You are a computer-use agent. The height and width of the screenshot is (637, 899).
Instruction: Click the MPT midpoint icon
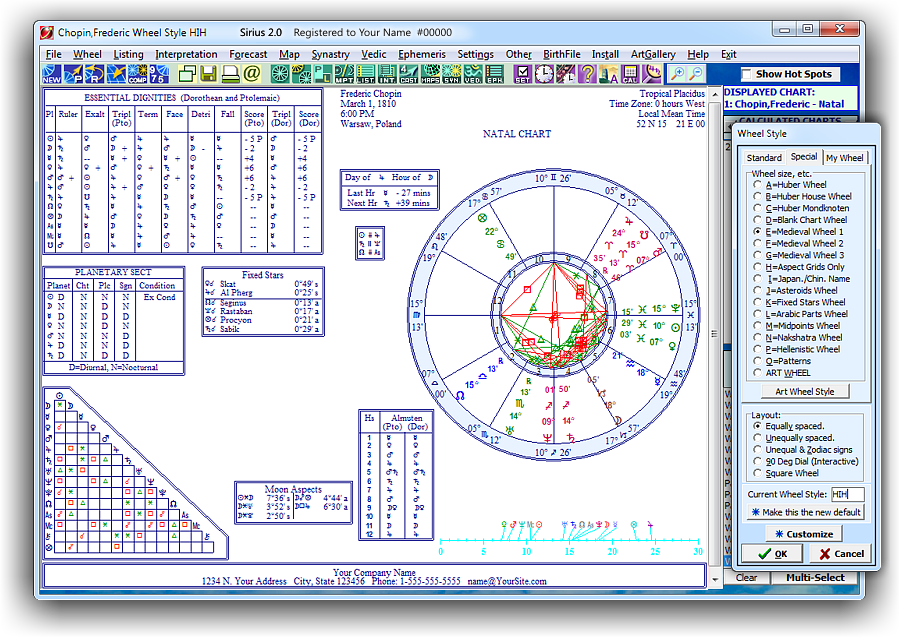pos(344,74)
